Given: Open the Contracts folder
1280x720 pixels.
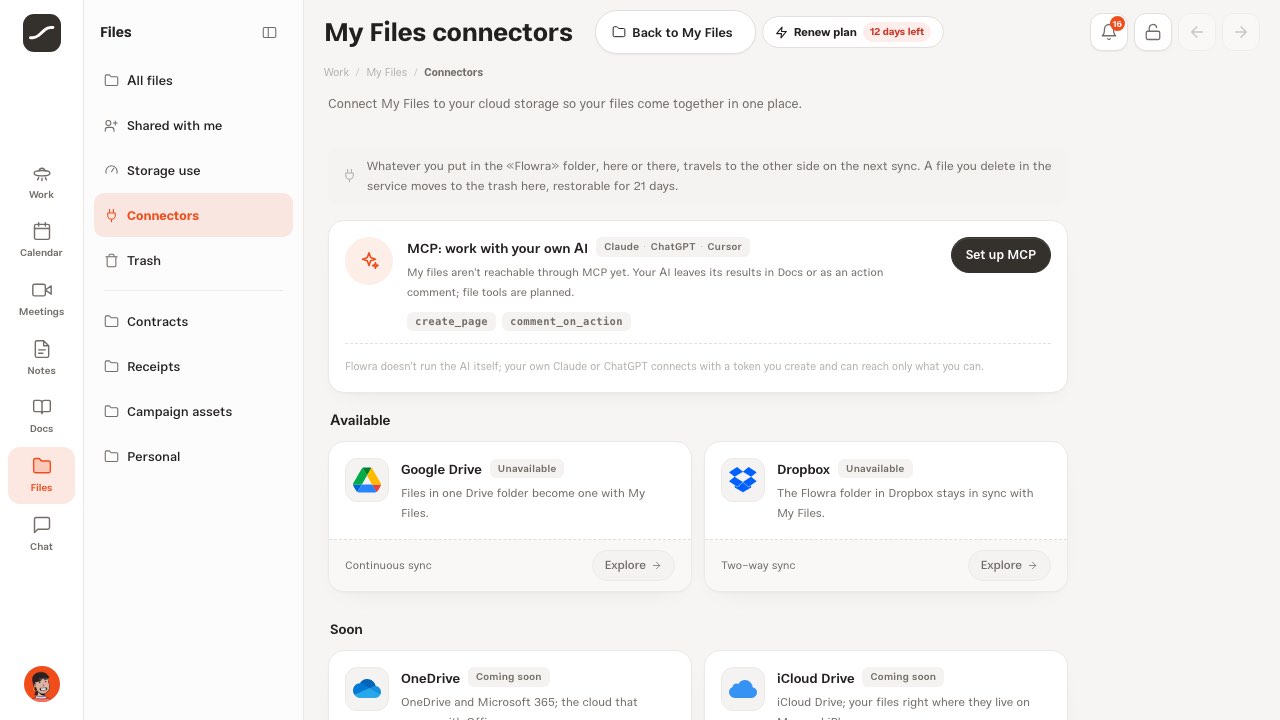Looking at the screenshot, I should [193, 321].
